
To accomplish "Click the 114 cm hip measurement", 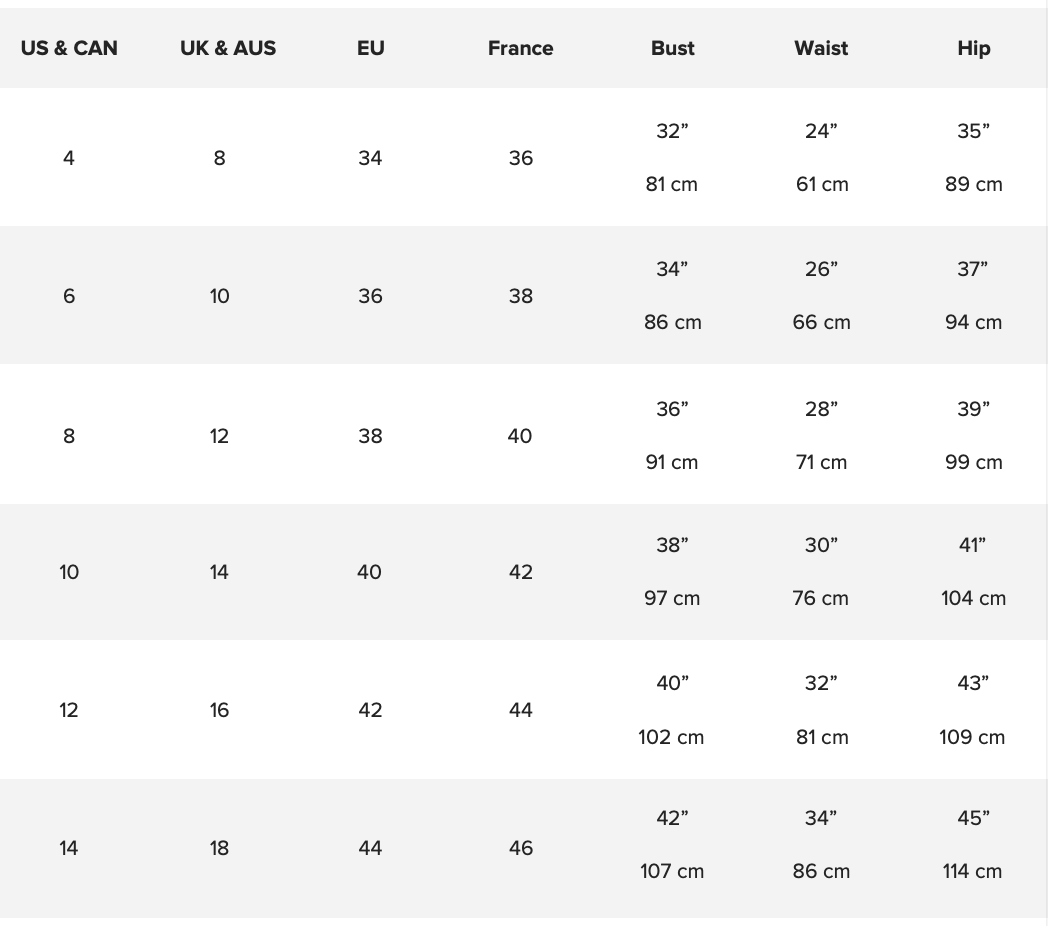I will pyautogui.click(x=973, y=872).
